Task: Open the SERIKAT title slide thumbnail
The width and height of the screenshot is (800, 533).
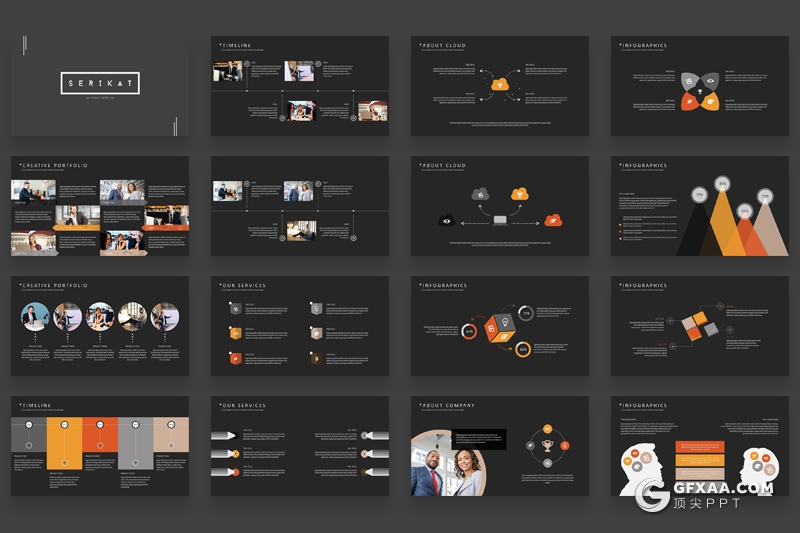Action: click(x=99, y=86)
